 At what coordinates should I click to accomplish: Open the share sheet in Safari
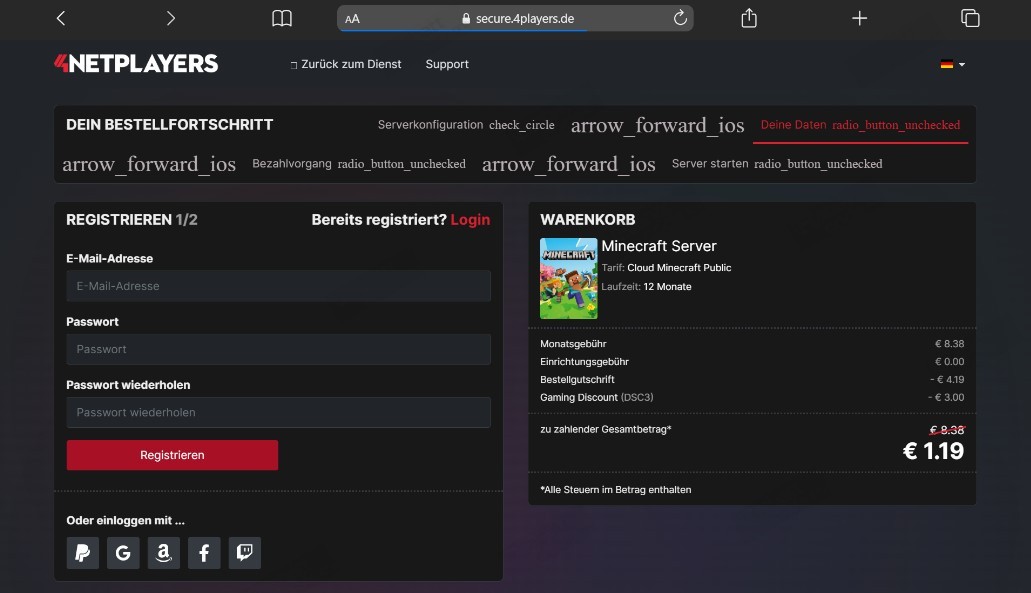click(x=748, y=17)
